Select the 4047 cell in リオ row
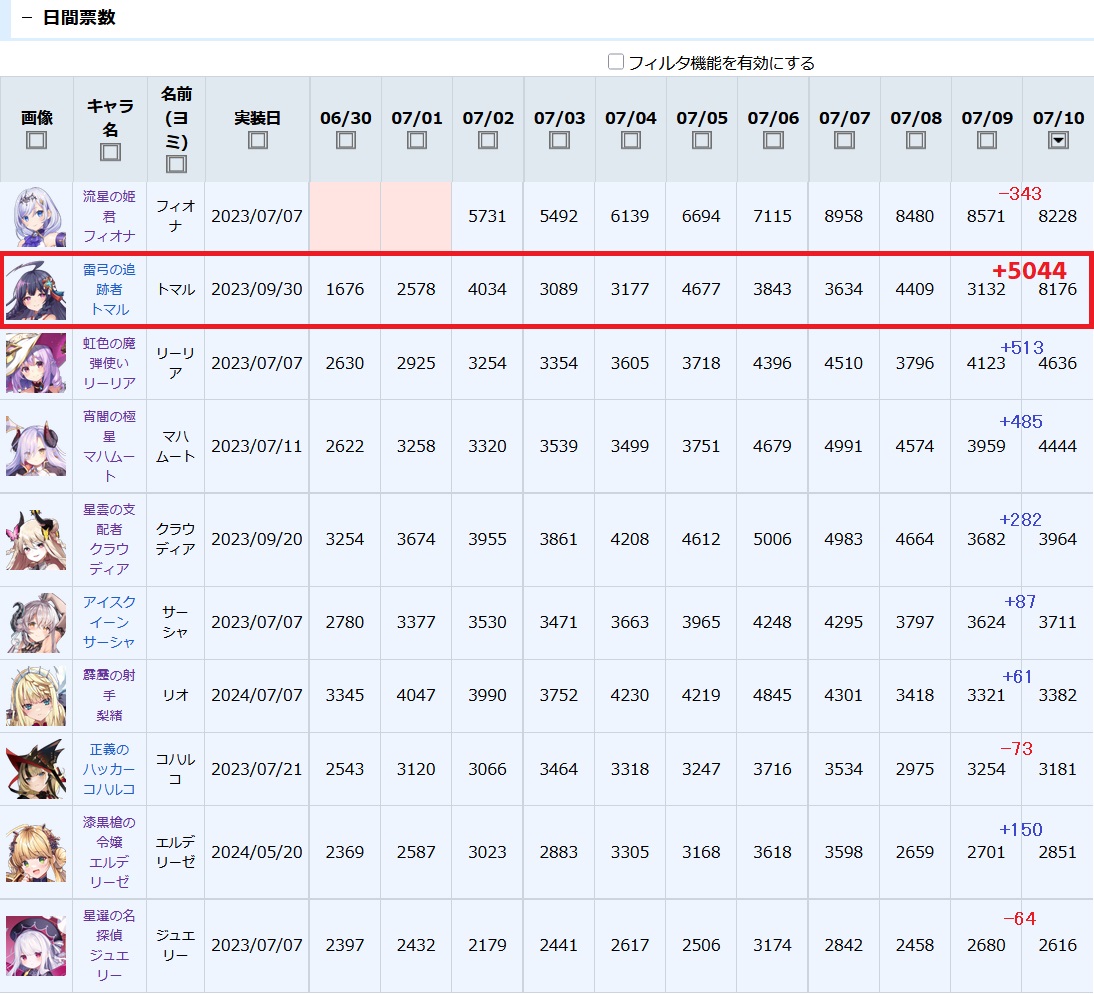Screen dimensions: 1094x994 pyautogui.click(x=416, y=695)
